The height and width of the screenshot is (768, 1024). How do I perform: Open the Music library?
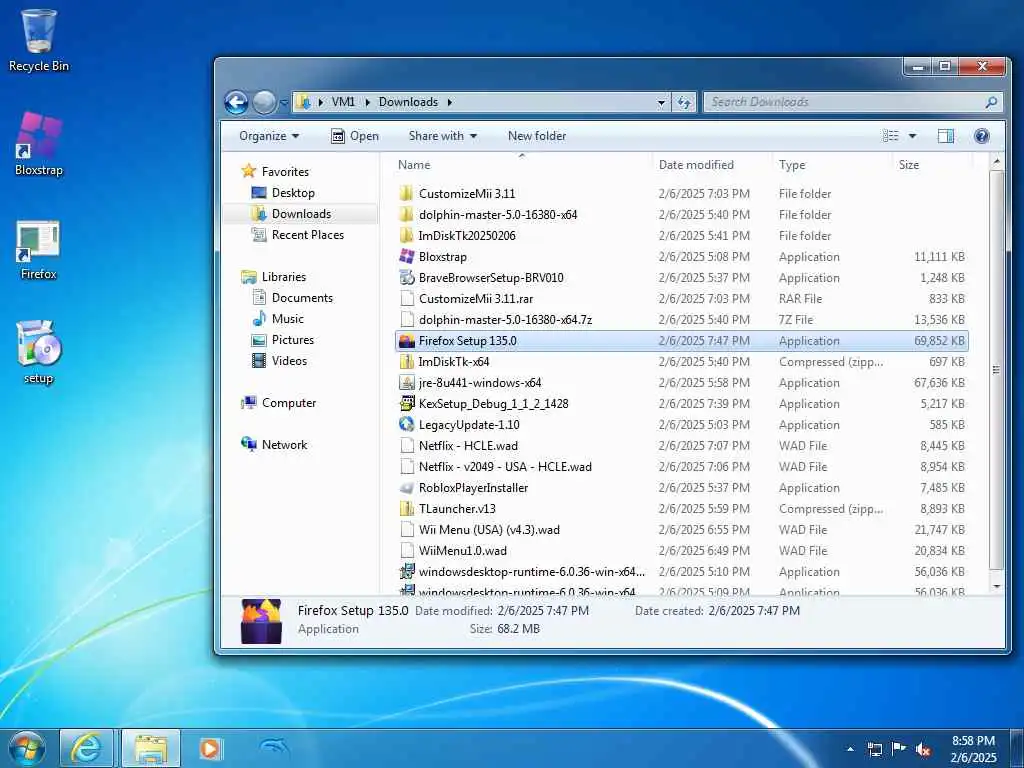287,319
